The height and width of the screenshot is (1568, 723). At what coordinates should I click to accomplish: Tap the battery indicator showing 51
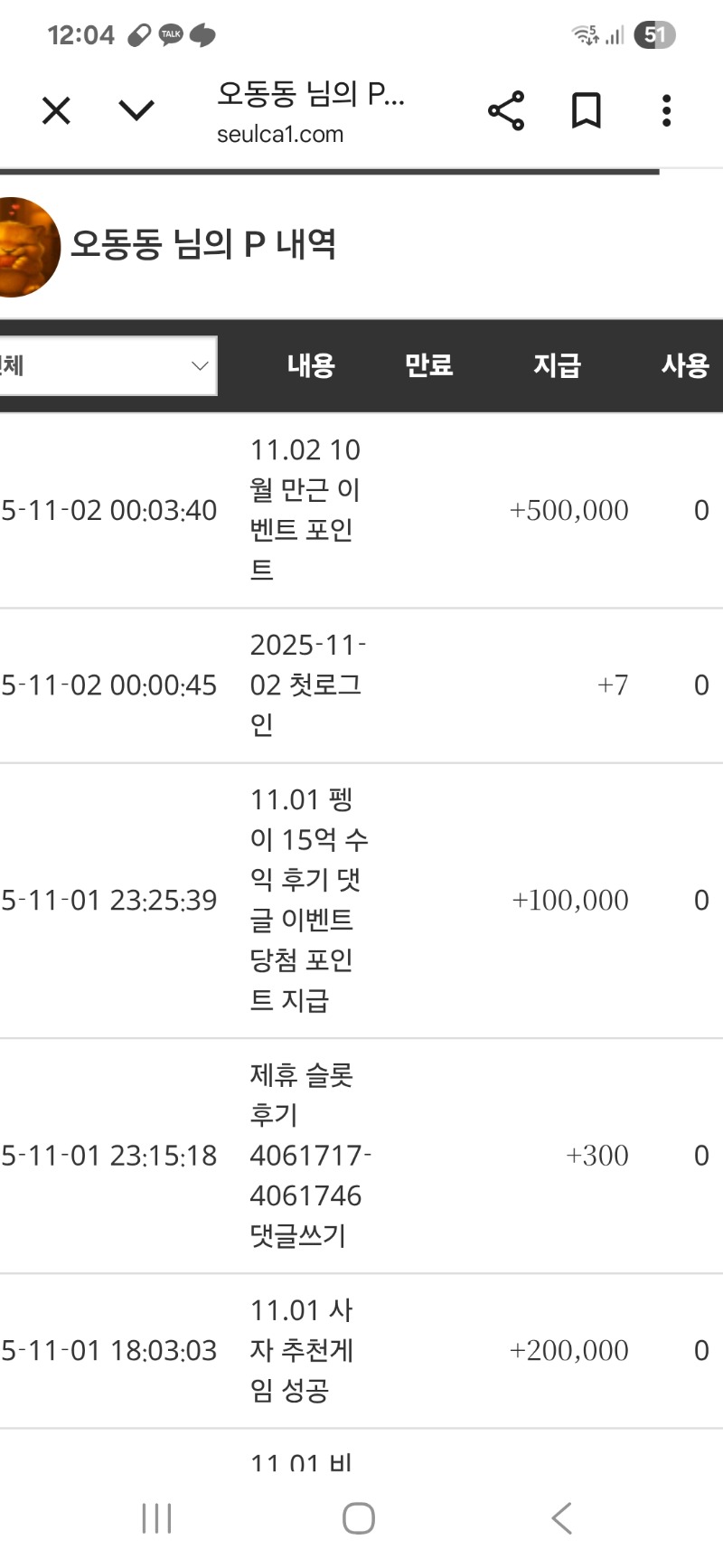pyautogui.click(x=653, y=34)
